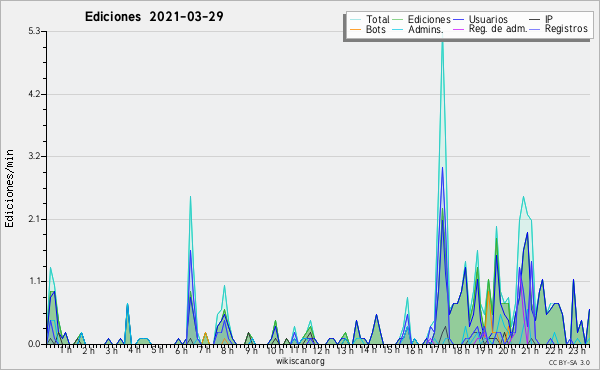This screenshot has width=600, height=370.
Task: Click the 1.1 y-axis value
Action: [x=34, y=282]
